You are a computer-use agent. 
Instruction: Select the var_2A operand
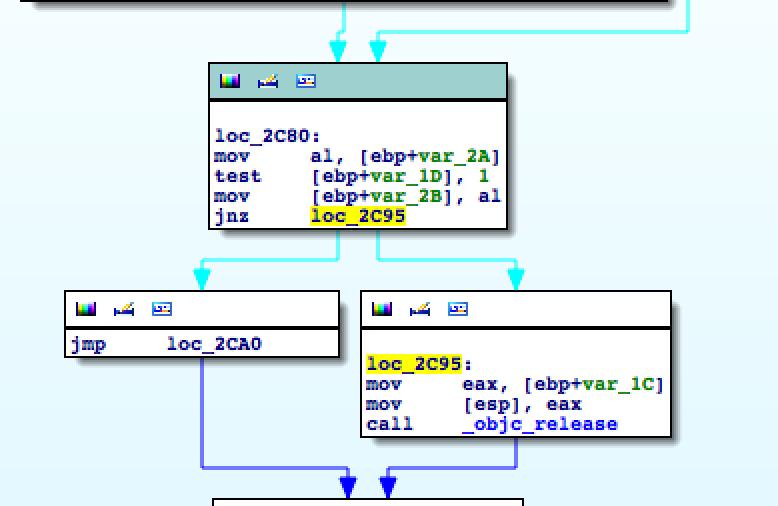473,156
